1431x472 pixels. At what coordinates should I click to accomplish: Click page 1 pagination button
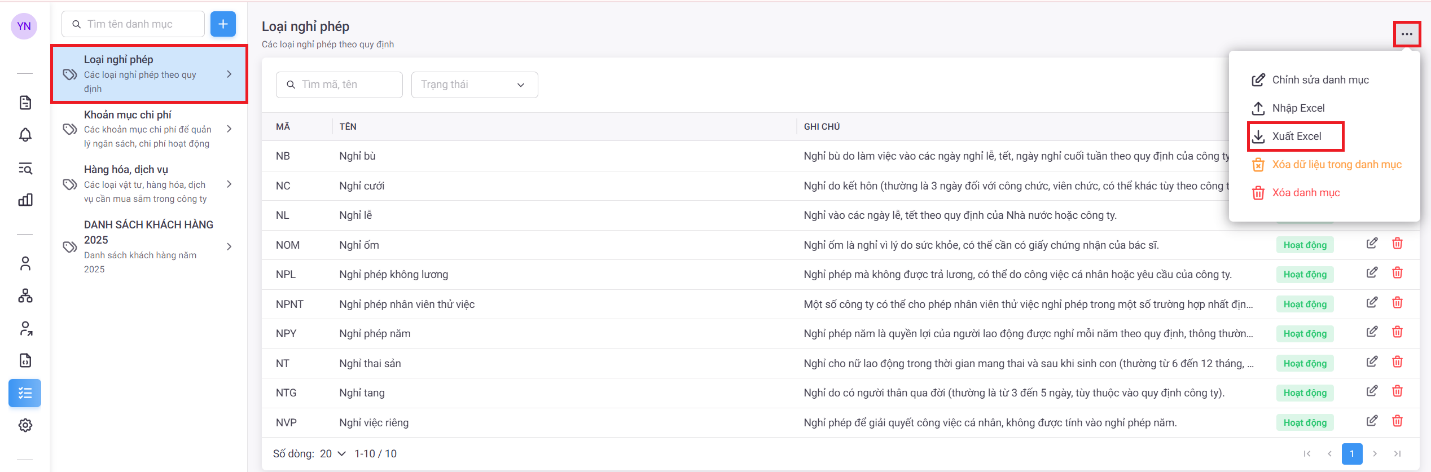1352,454
